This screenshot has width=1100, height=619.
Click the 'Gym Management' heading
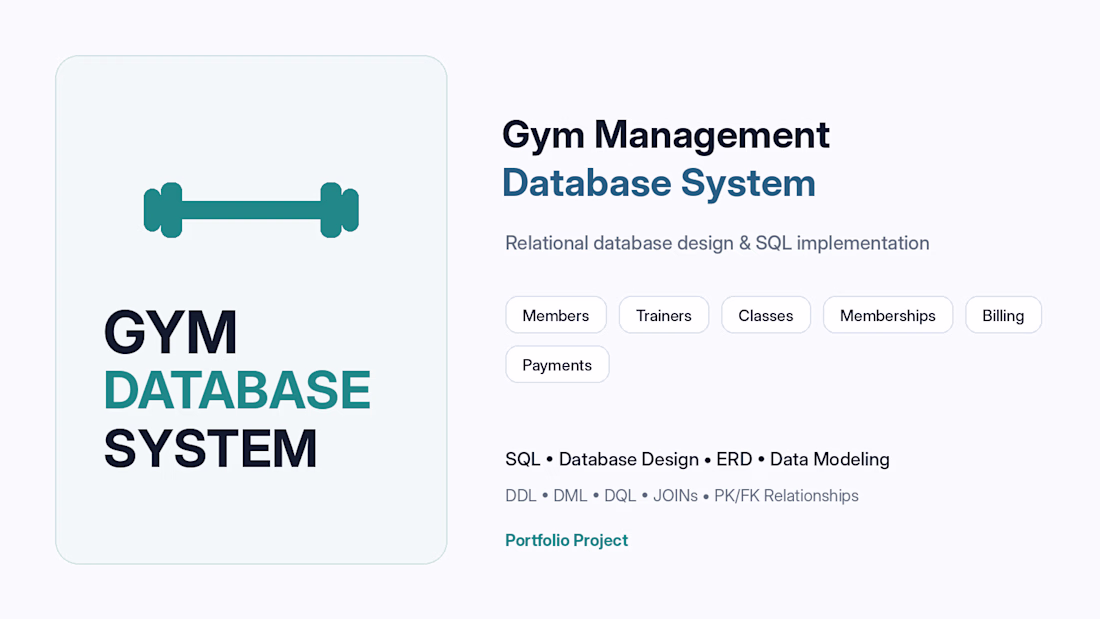666,135
